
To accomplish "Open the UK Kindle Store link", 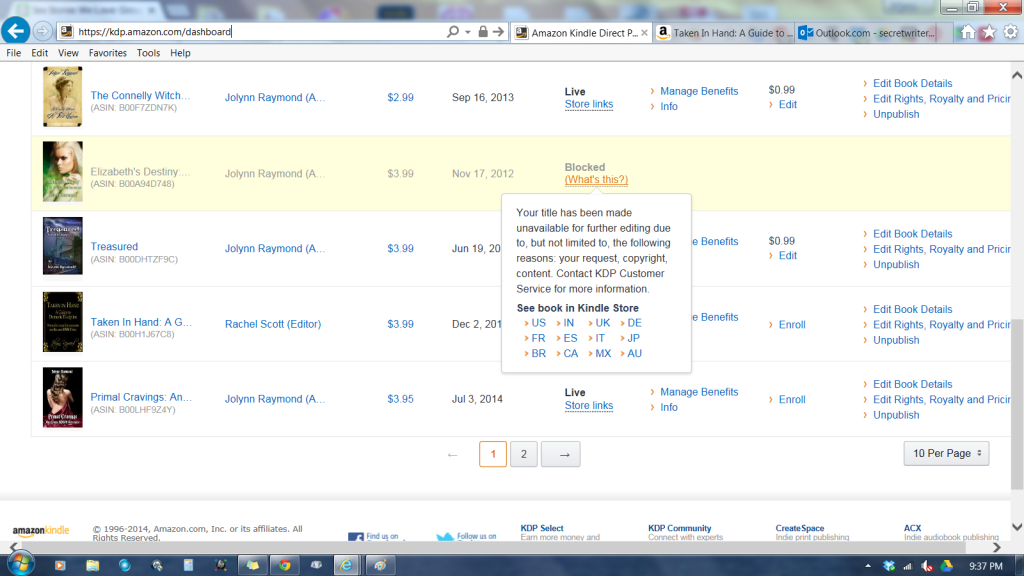I will click(602, 323).
